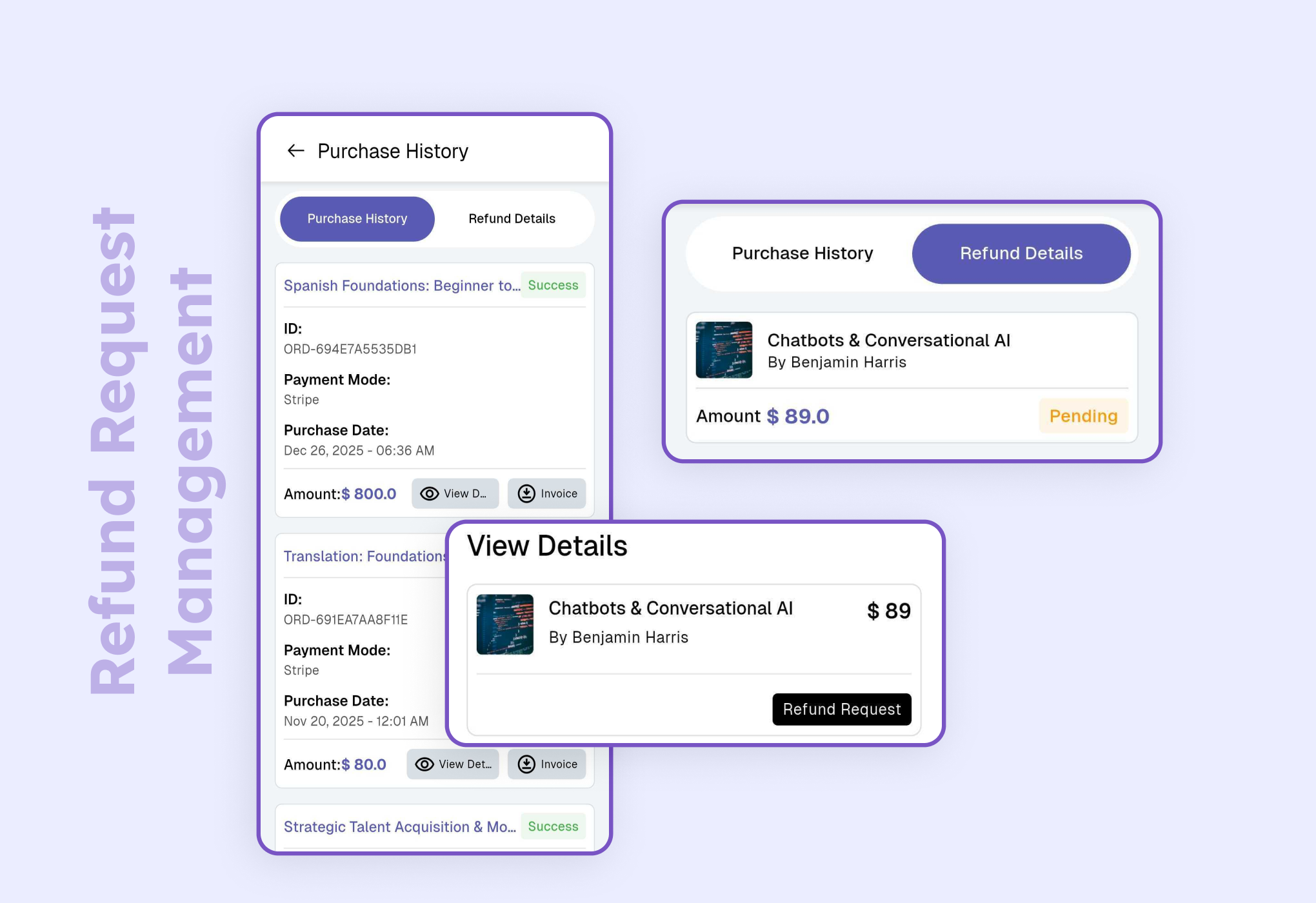1316x903 pixels.
Task: Click the $ 89.0 refund amount
Action: tap(798, 416)
